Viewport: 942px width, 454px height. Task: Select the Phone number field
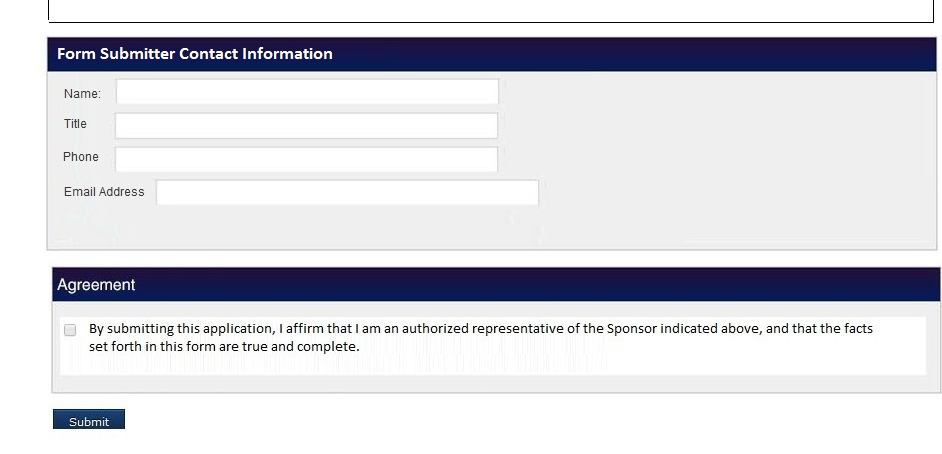click(x=306, y=158)
